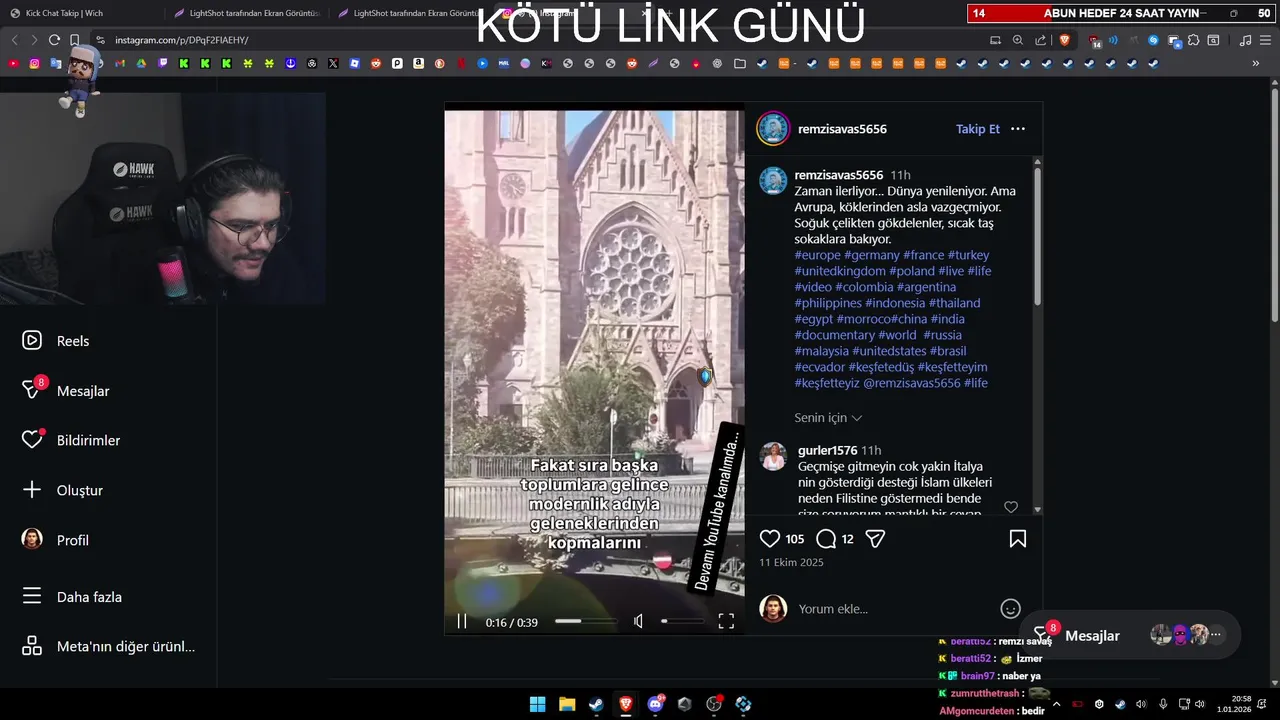Adjust the video volume slider
Image resolution: width=1280 pixels, height=720 pixels.
(682, 621)
